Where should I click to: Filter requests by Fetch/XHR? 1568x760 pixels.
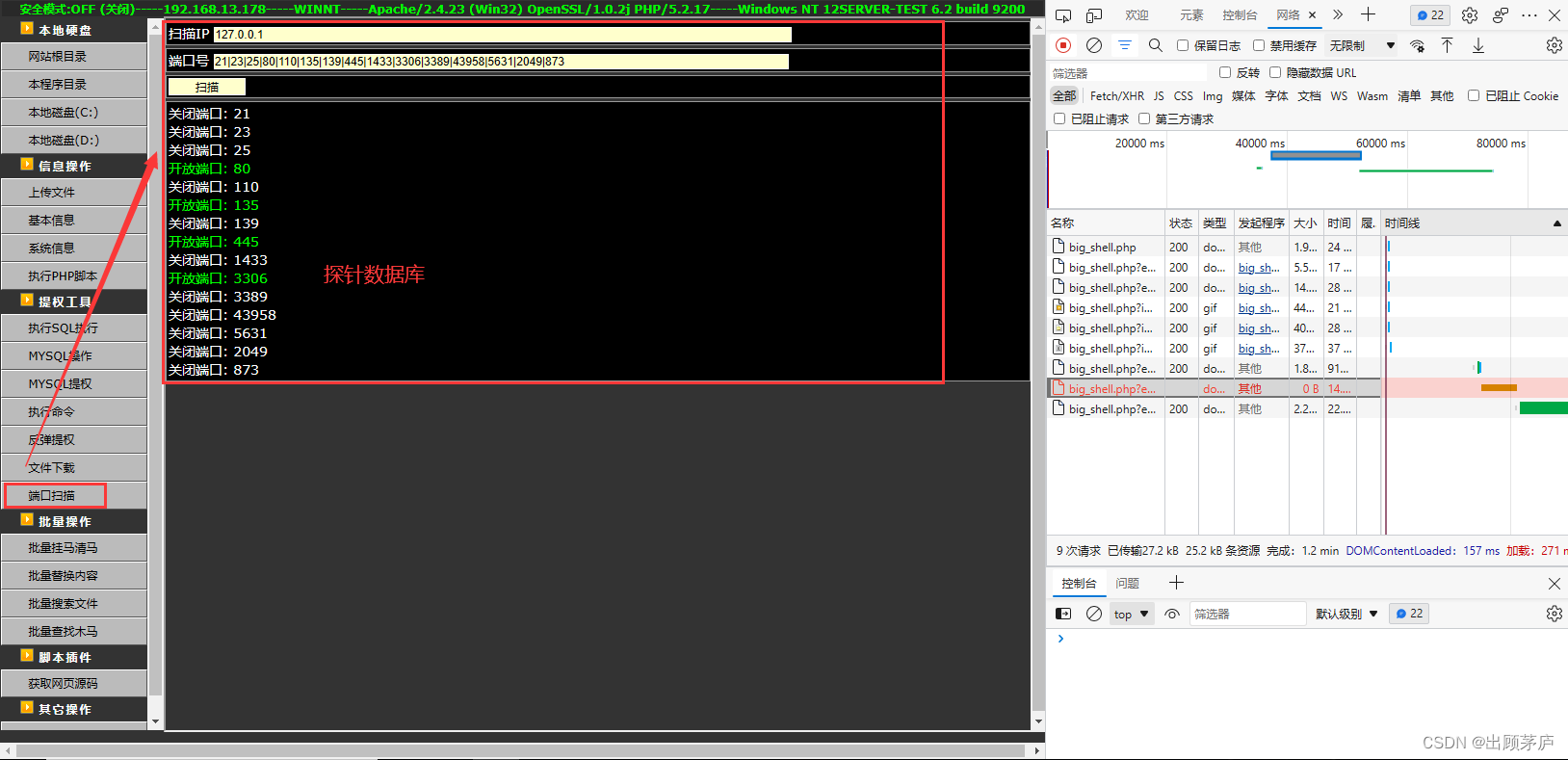tap(1117, 96)
